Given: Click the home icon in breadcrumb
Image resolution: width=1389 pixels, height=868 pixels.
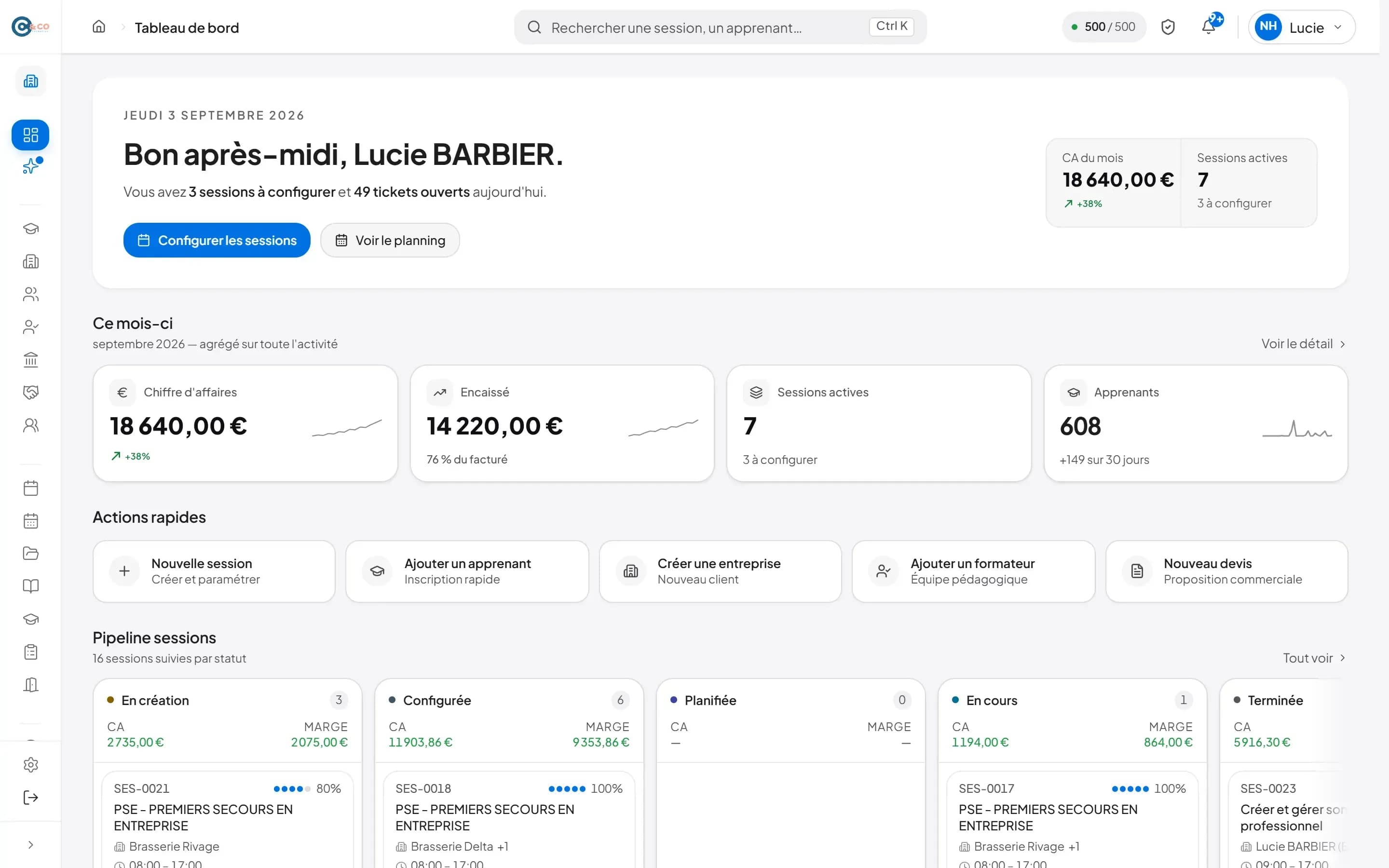Looking at the screenshot, I should [99, 27].
